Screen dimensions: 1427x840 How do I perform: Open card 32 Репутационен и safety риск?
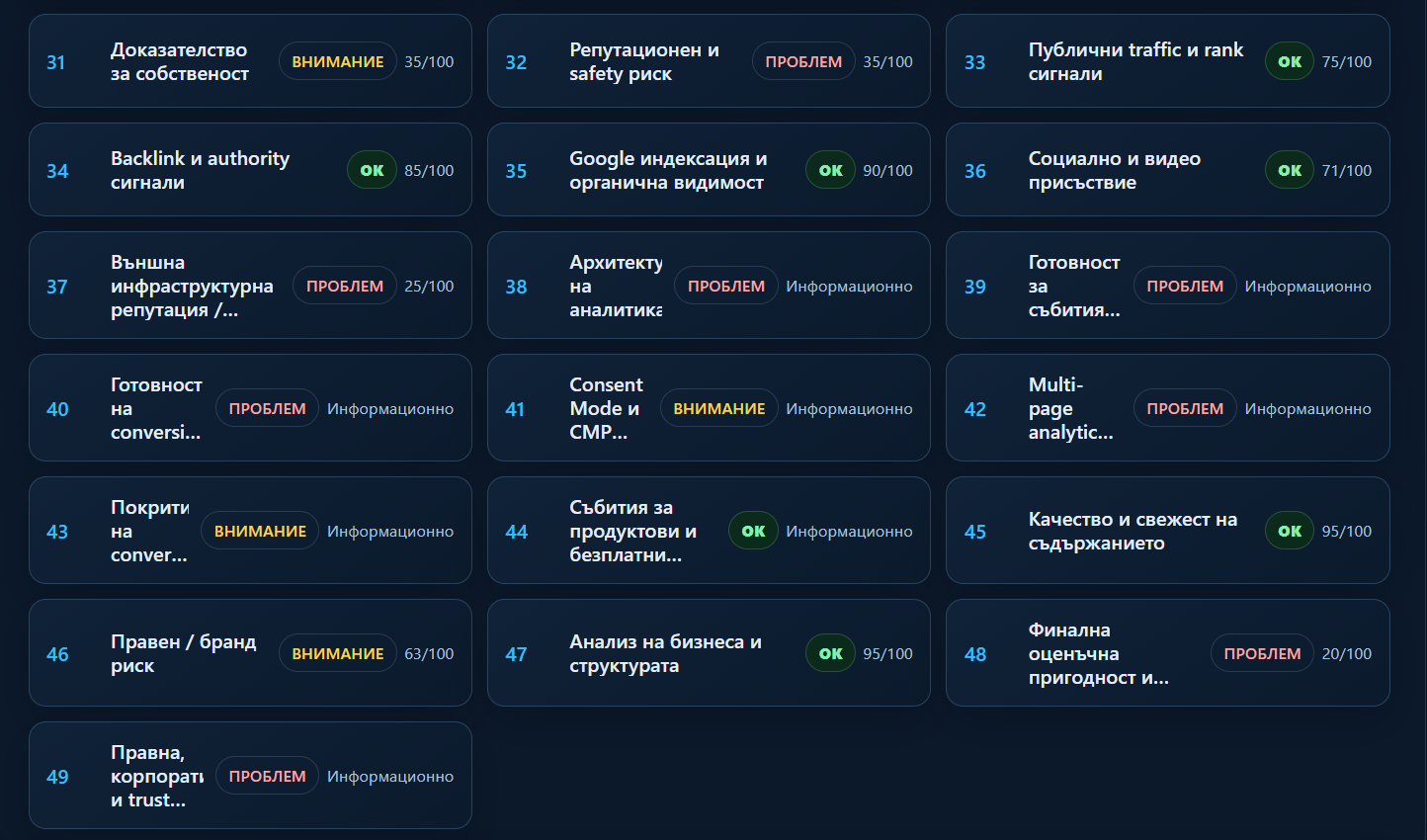[x=709, y=61]
